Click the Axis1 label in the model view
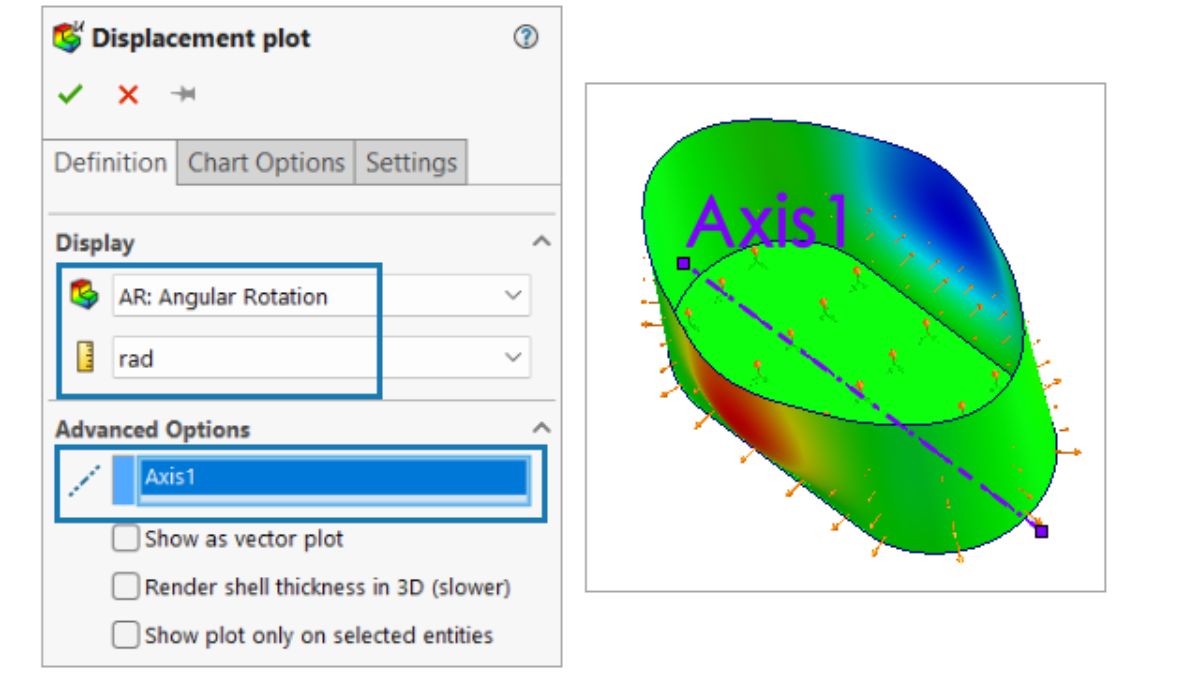Screen dimensions: 1200x675 click(x=769, y=221)
